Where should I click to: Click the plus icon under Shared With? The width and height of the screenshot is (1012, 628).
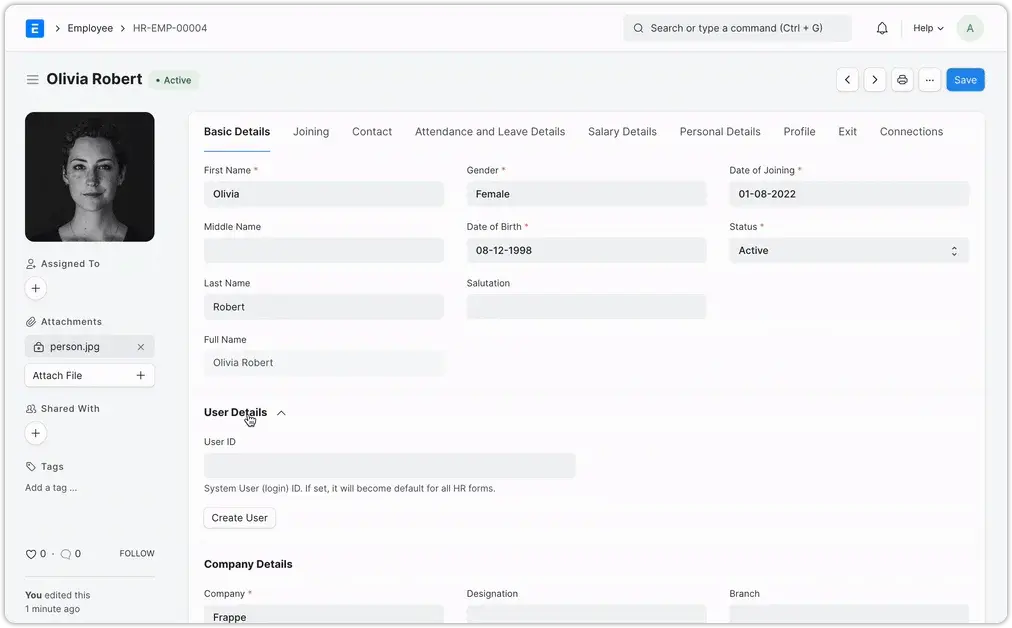[35, 433]
